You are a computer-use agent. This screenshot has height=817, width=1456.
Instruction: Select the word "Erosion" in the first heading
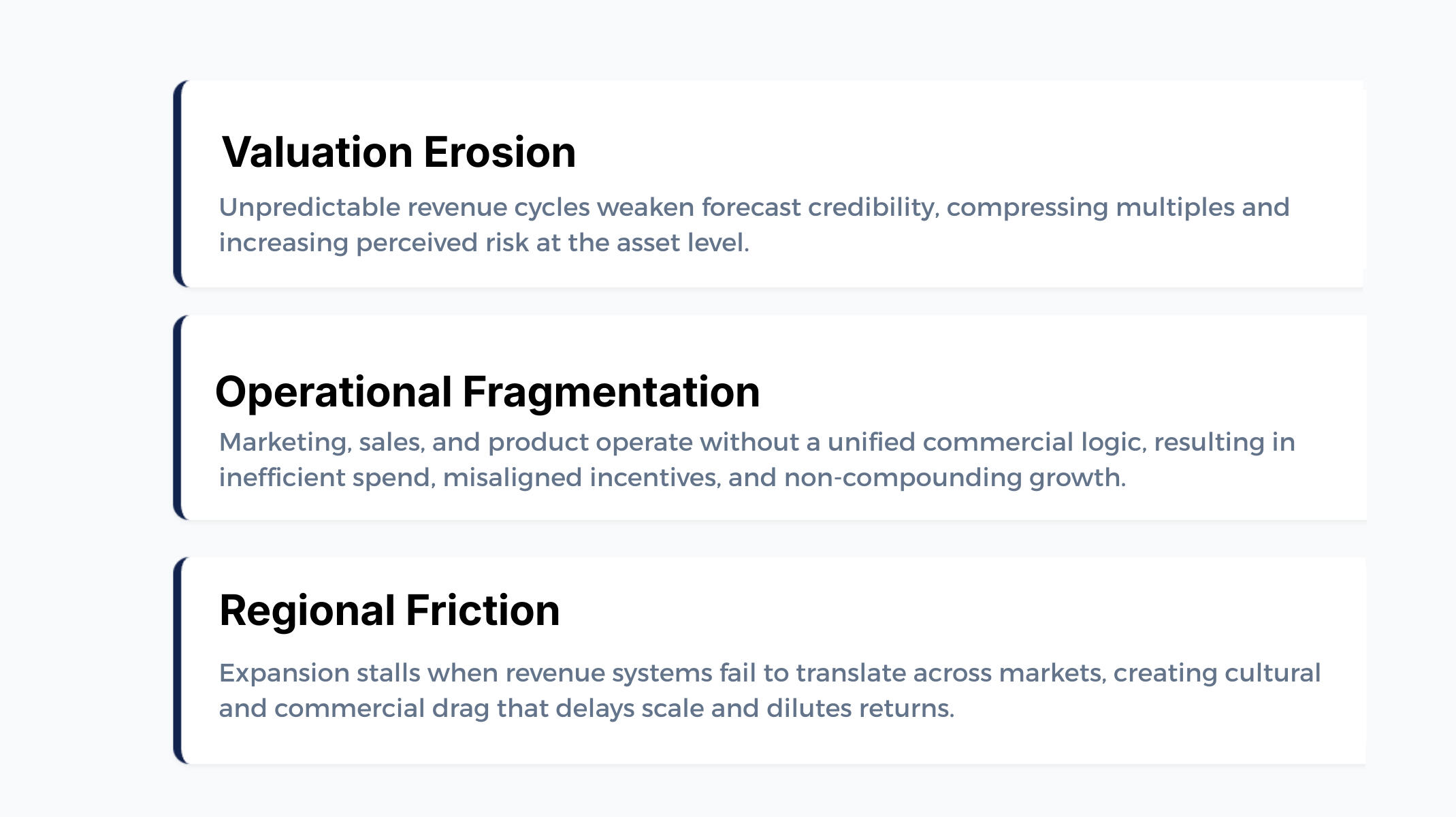click(500, 152)
